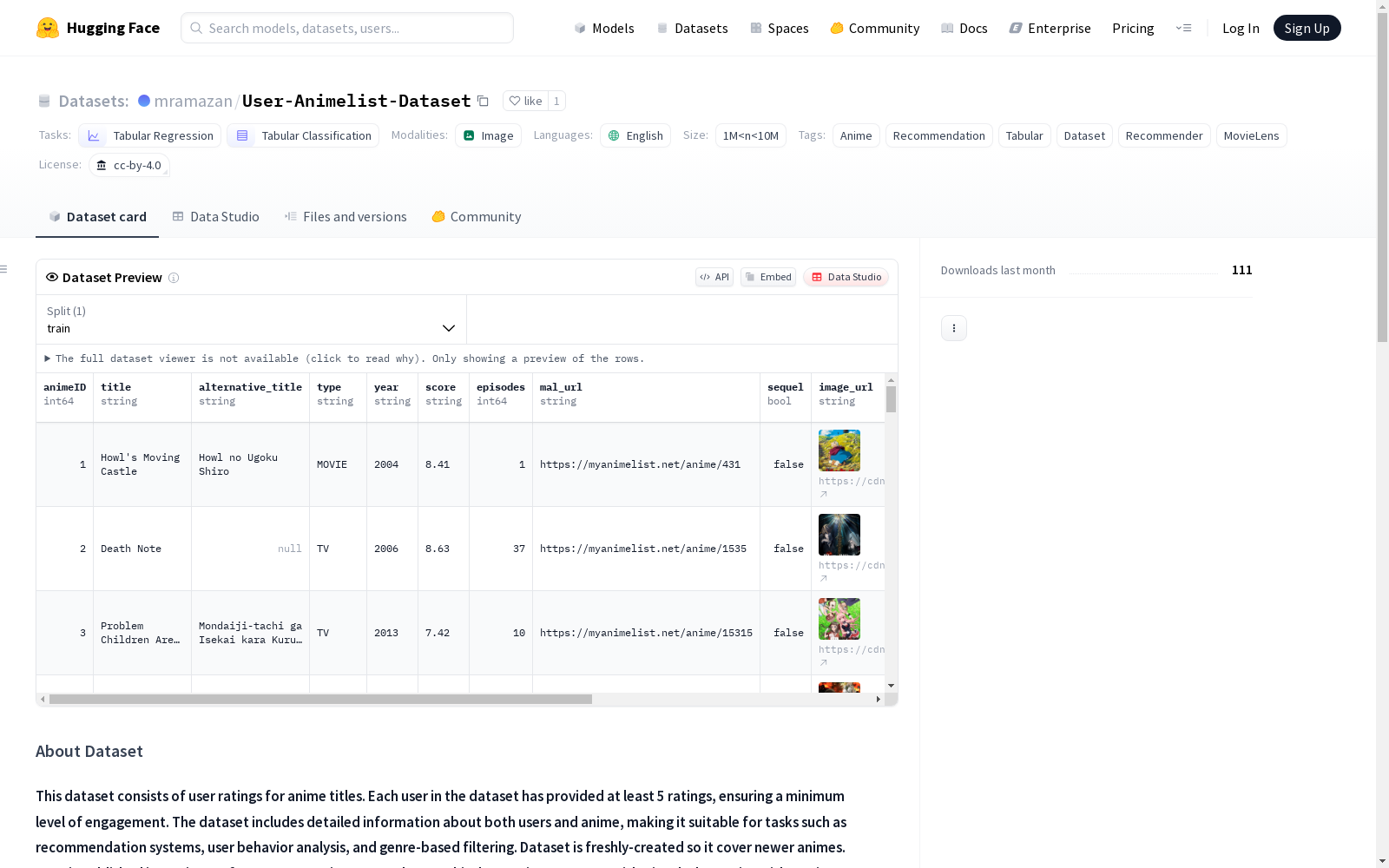This screenshot has height=868, width=1389.
Task: Open Data Studio from the preview header
Action: pos(846,277)
